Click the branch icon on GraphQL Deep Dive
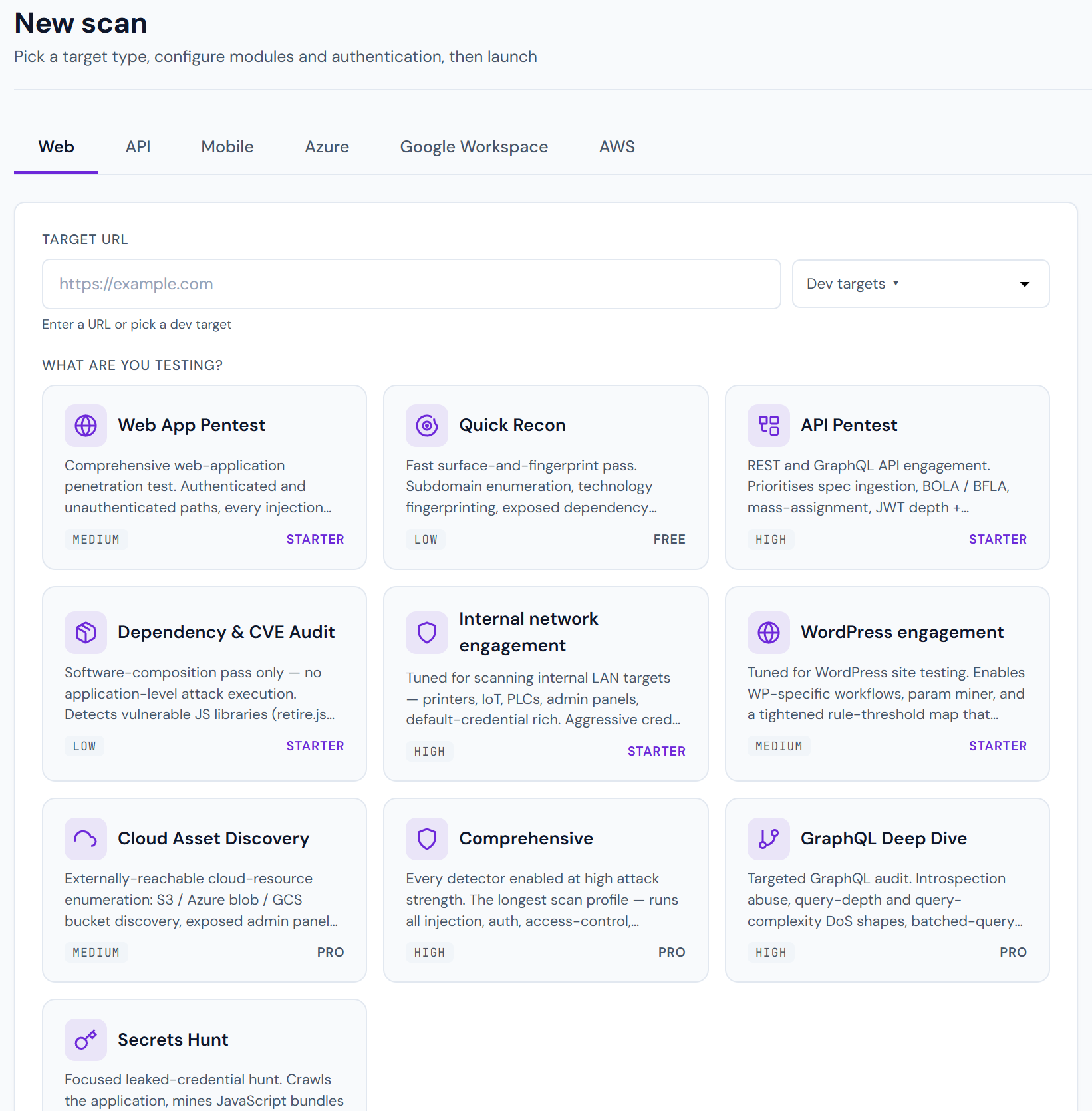 769,838
